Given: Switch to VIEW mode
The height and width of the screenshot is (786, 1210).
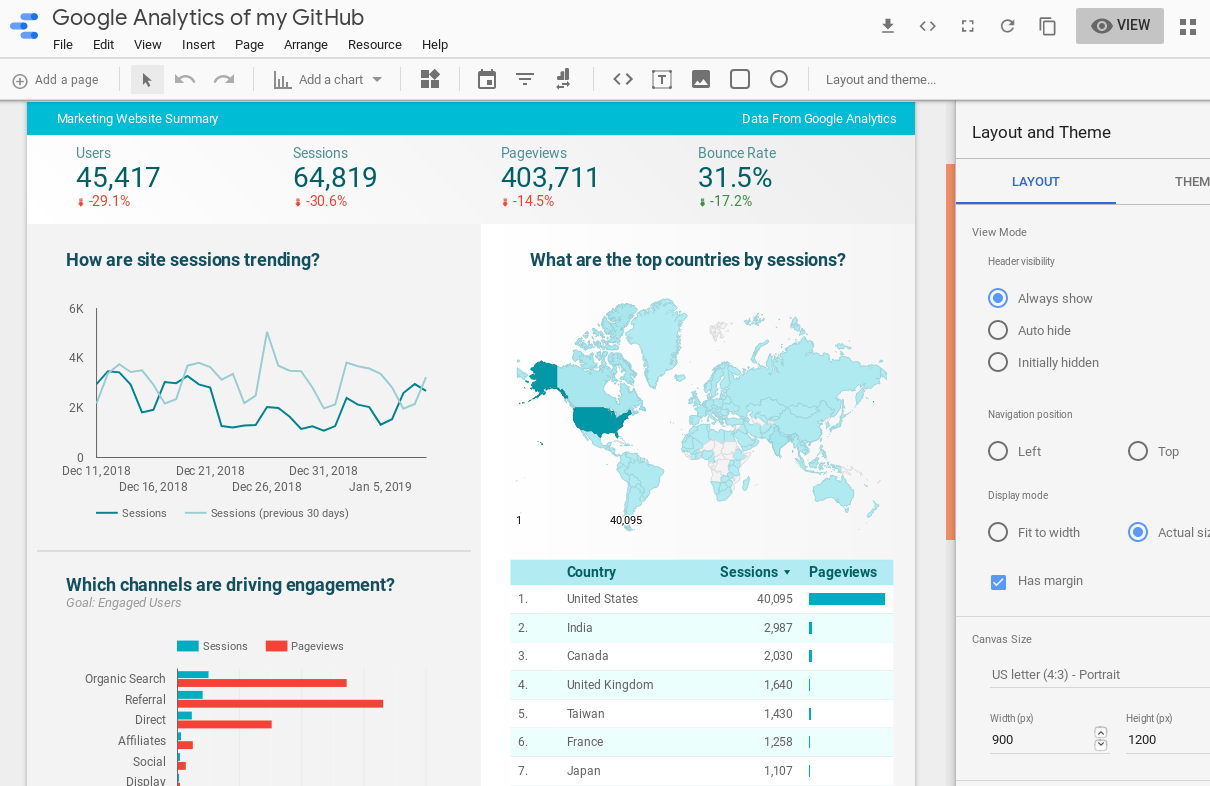Looking at the screenshot, I should (x=1119, y=26).
